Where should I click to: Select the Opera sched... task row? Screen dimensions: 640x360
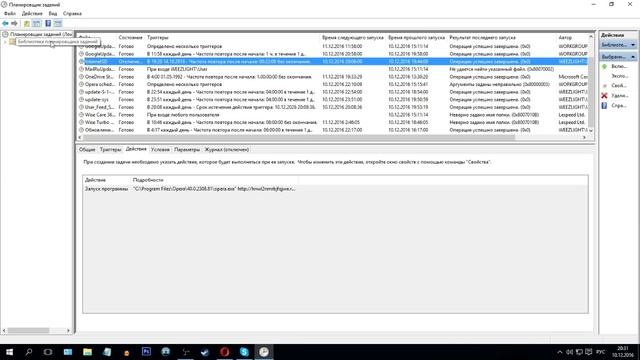tap(333, 84)
